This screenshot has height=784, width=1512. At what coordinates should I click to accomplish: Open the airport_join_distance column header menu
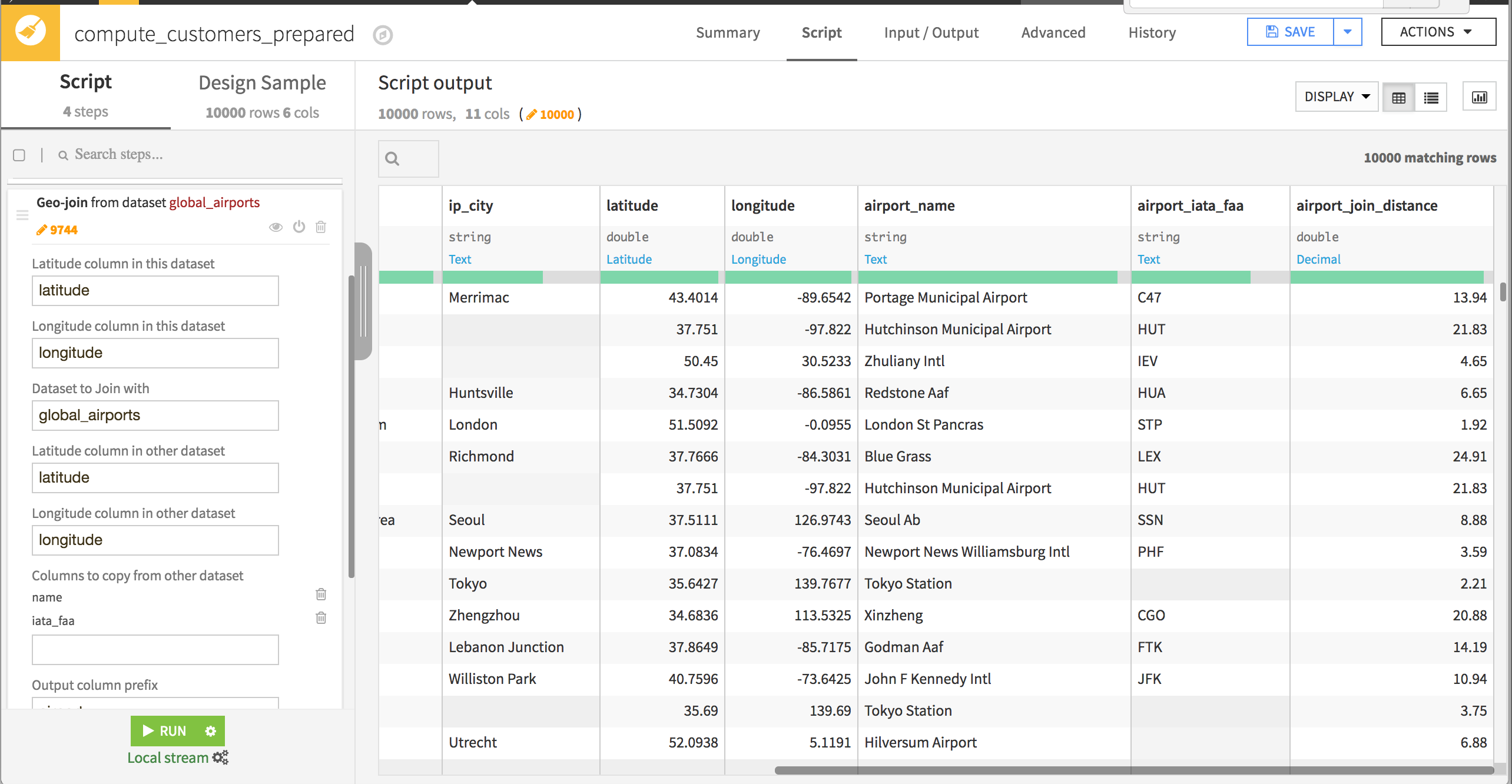point(1367,205)
